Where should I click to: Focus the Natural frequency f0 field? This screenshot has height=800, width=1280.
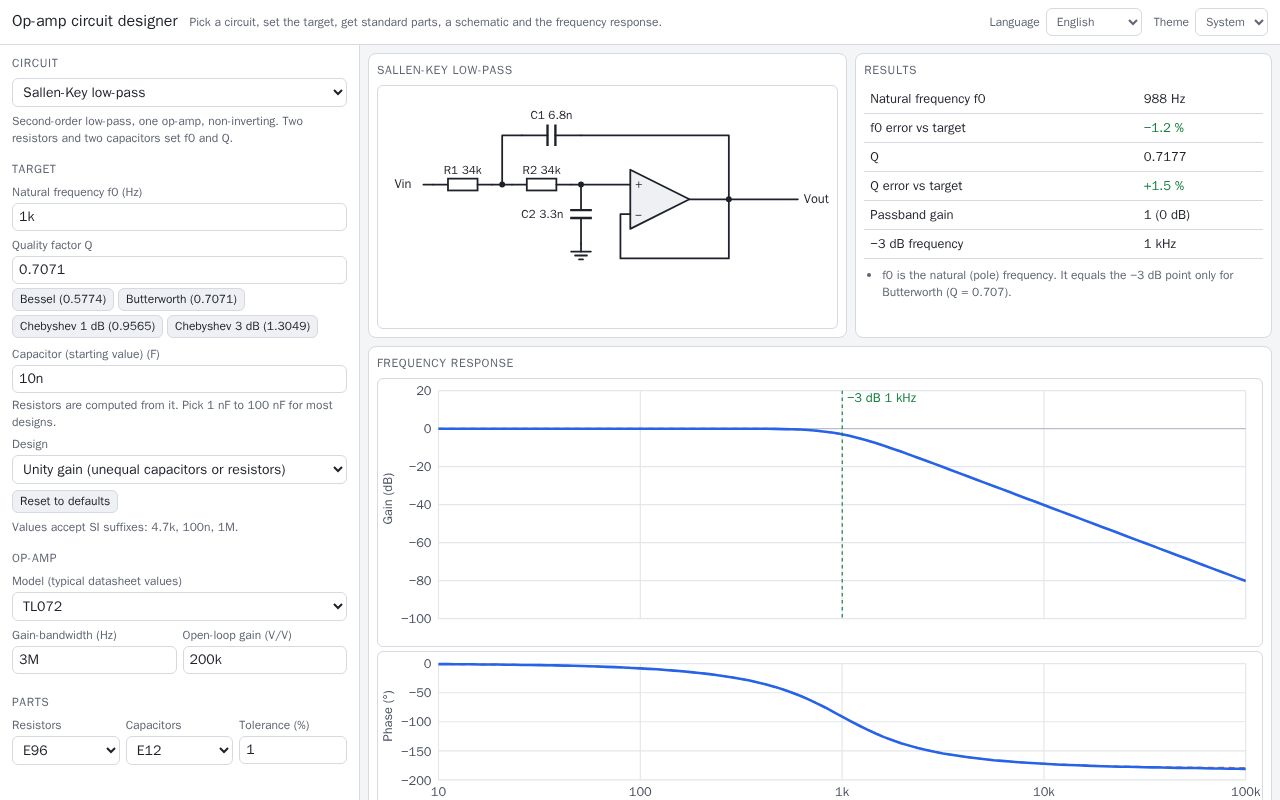[x=179, y=217]
